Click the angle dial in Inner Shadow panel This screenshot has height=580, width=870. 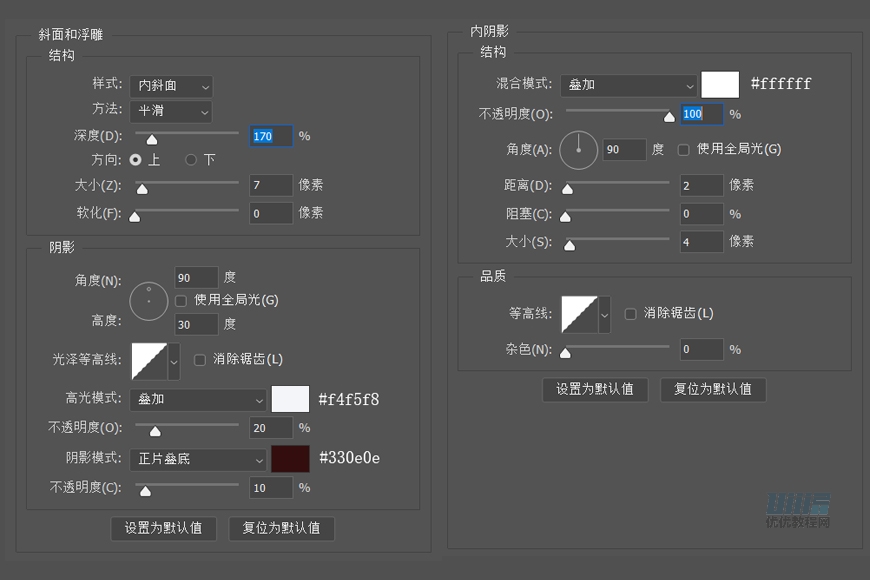578,150
